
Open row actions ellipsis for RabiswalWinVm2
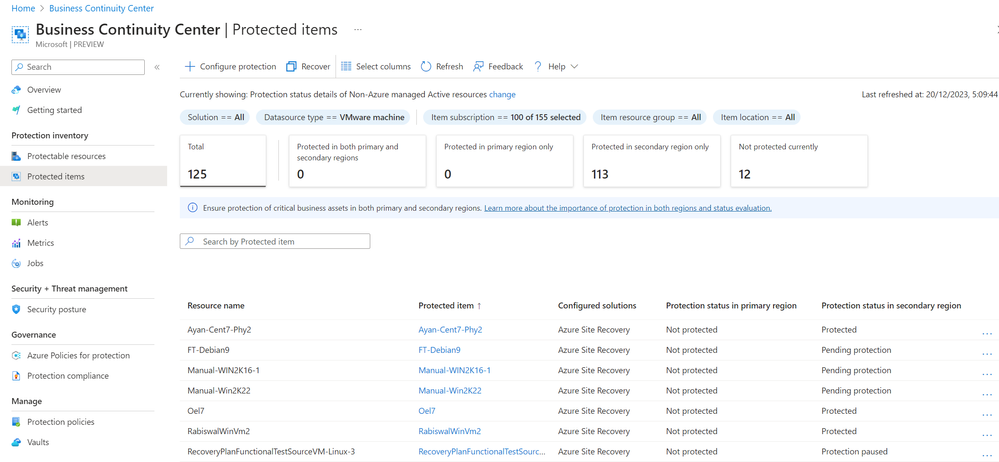tap(987, 434)
